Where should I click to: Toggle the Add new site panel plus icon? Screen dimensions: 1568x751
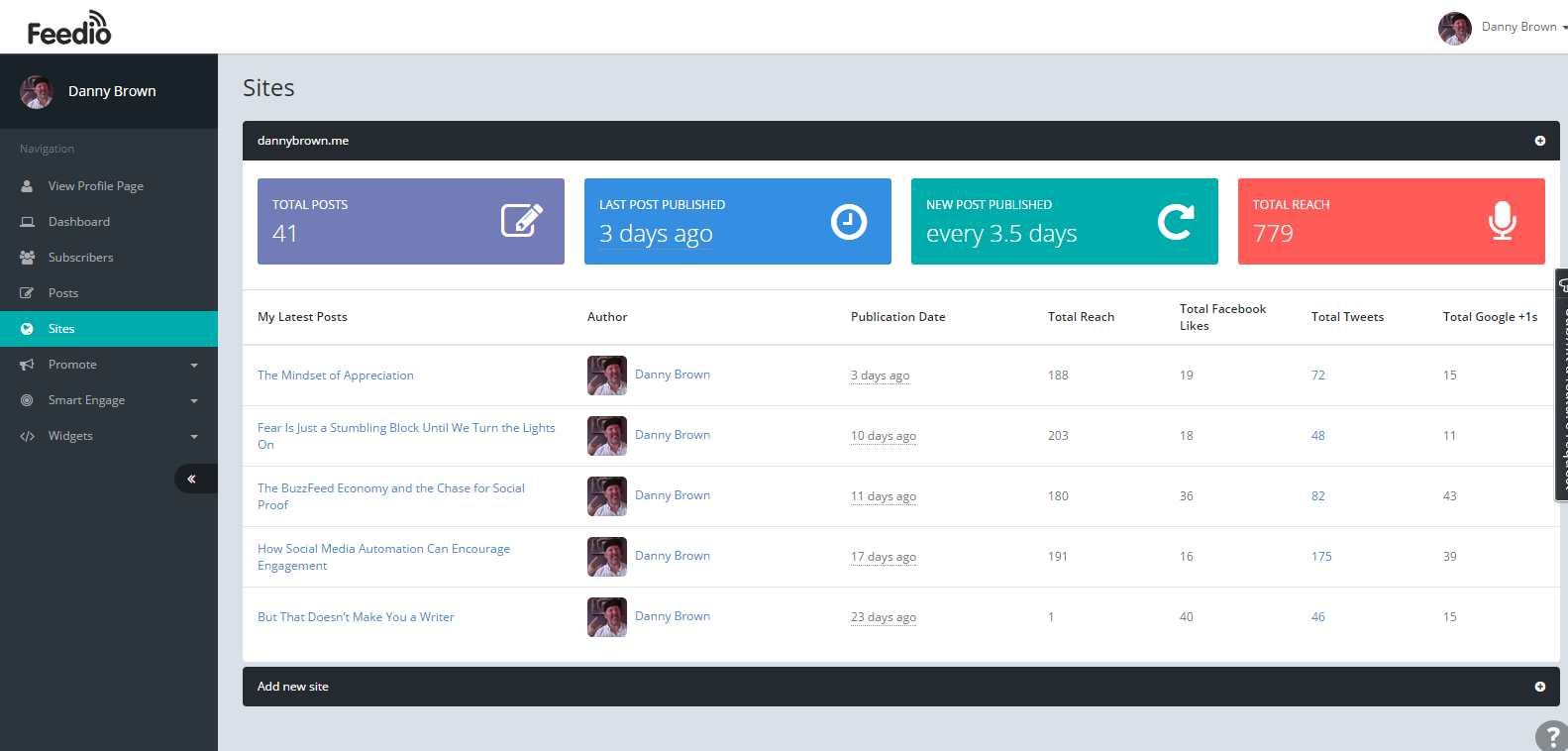click(x=1539, y=687)
